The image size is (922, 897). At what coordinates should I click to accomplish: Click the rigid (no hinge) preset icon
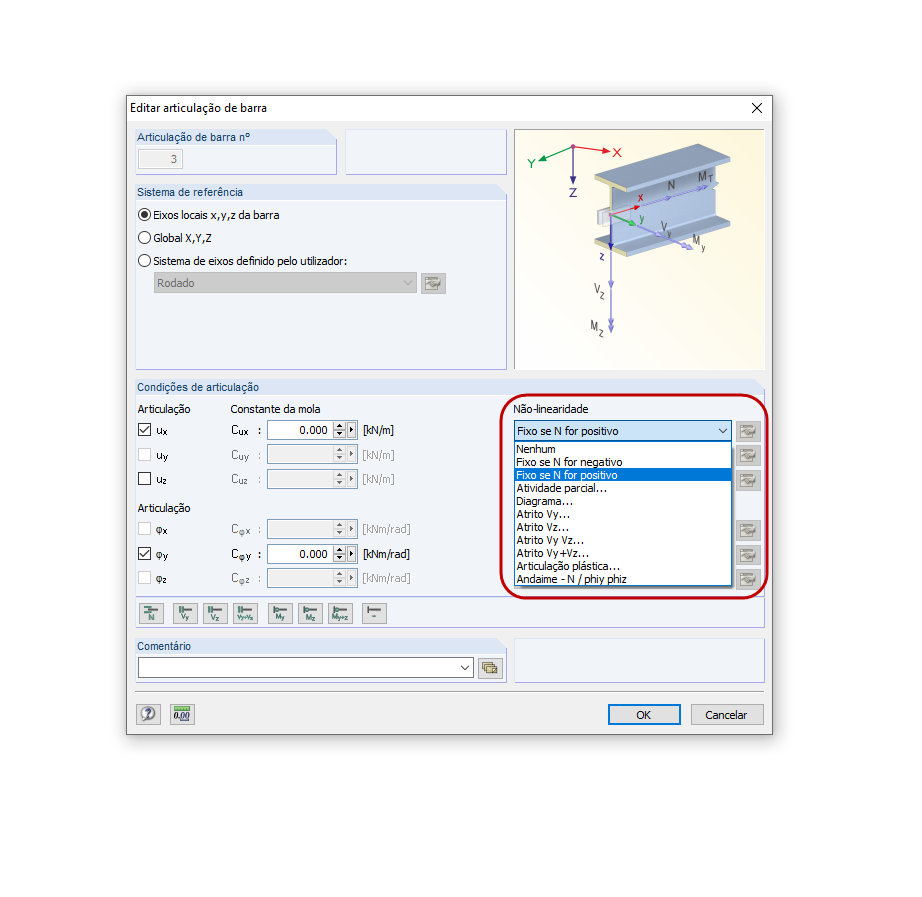[374, 613]
